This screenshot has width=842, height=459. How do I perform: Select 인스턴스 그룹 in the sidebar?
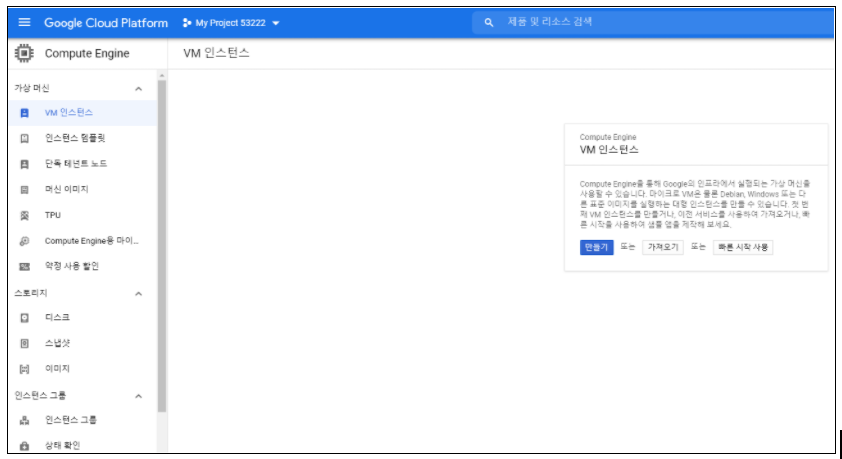click(70, 420)
